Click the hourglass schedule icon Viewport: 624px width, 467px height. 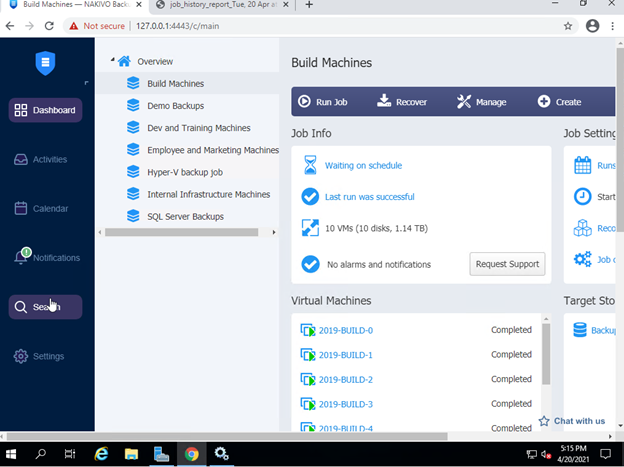pos(310,165)
